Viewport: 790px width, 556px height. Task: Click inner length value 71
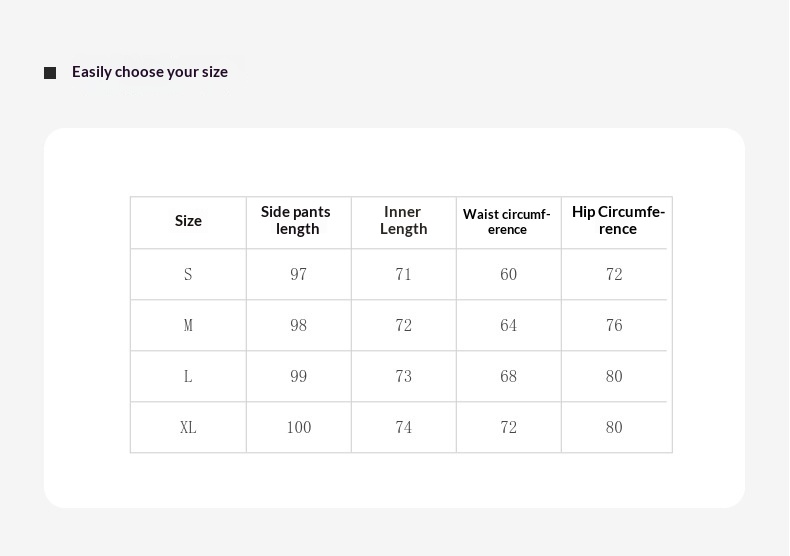click(x=404, y=274)
